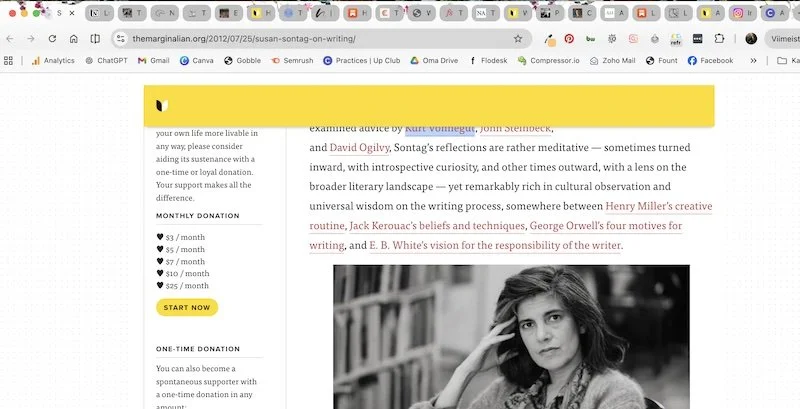Close the active Susan Sontag tab
The width and height of the screenshot is (800, 409).
click(72, 13)
